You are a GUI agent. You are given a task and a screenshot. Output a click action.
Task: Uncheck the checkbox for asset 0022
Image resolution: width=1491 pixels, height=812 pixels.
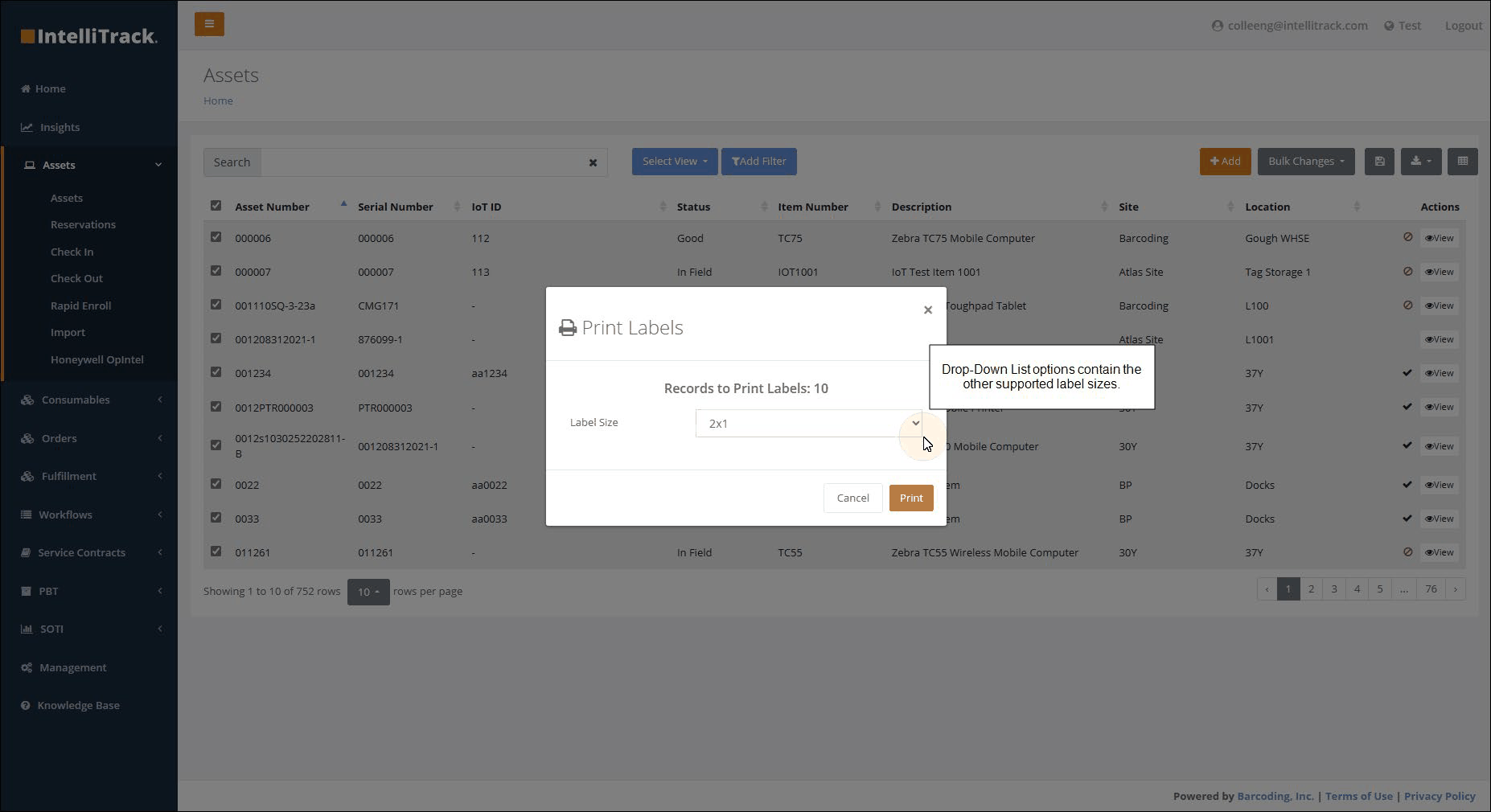216,484
